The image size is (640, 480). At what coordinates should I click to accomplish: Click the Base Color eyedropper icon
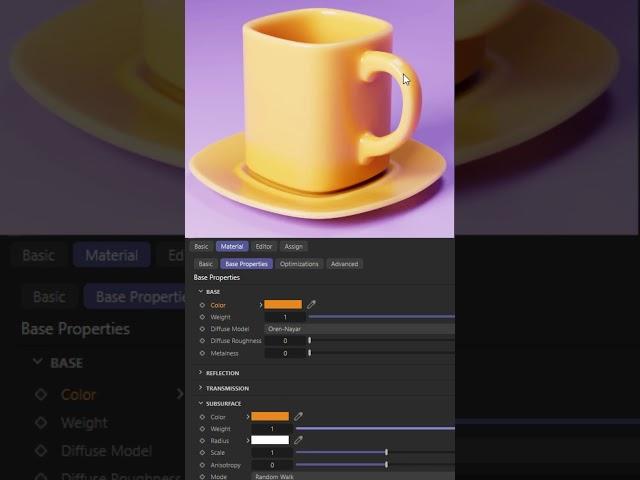coord(311,305)
